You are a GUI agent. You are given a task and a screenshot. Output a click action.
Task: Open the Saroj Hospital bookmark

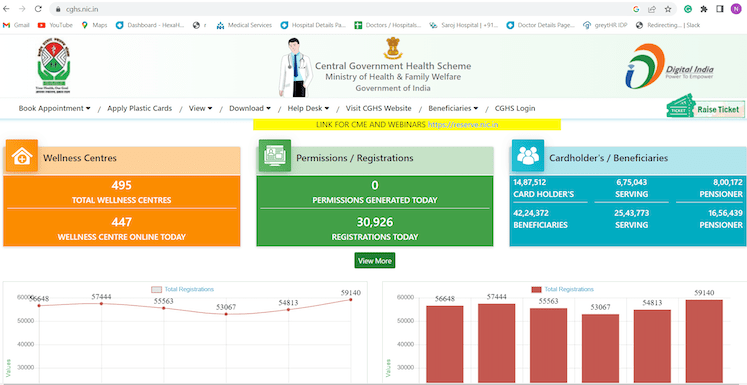464,25
